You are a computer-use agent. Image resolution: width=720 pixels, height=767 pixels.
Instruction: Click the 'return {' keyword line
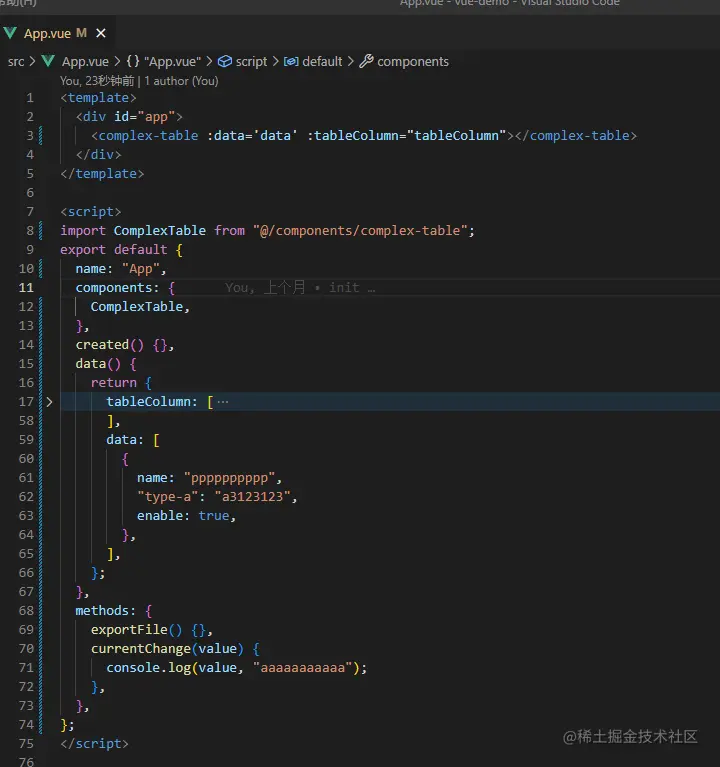point(121,383)
